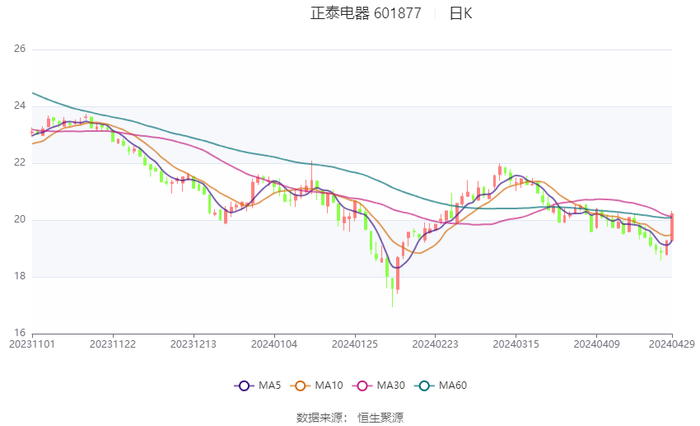The width and height of the screenshot is (700, 426).
Task: Click the 恒生聚源 data source text
Action: [x=381, y=417]
